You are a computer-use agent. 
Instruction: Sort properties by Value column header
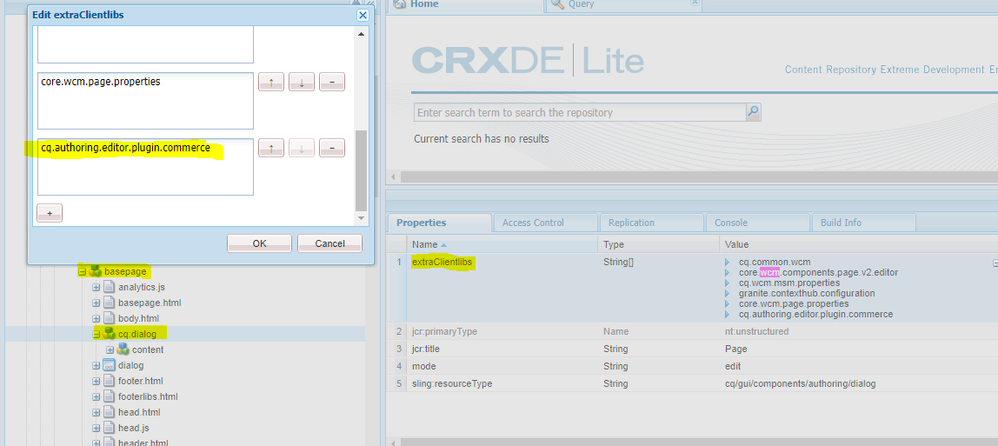point(858,244)
